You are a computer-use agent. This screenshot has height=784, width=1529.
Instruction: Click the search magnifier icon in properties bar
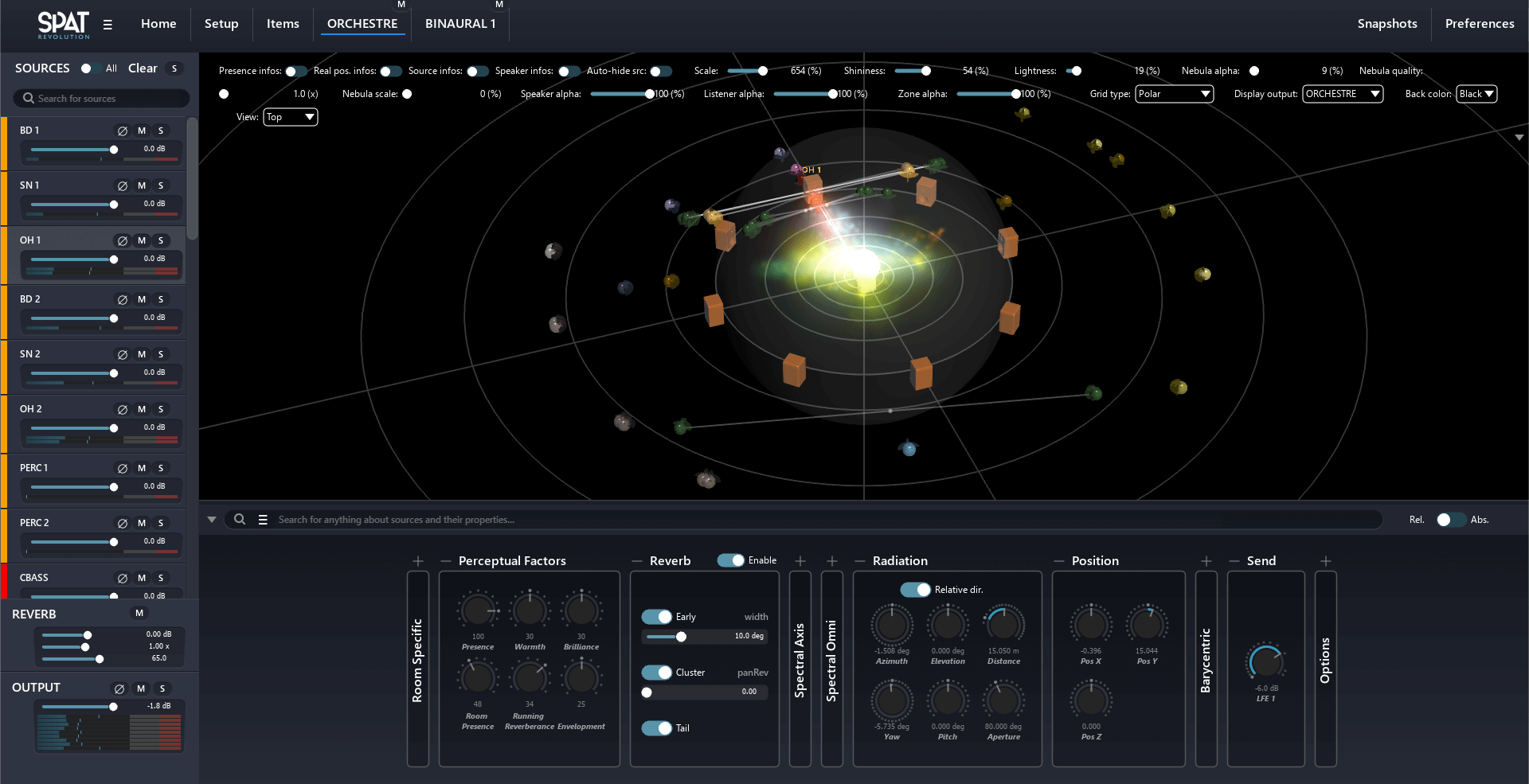pyautogui.click(x=240, y=520)
